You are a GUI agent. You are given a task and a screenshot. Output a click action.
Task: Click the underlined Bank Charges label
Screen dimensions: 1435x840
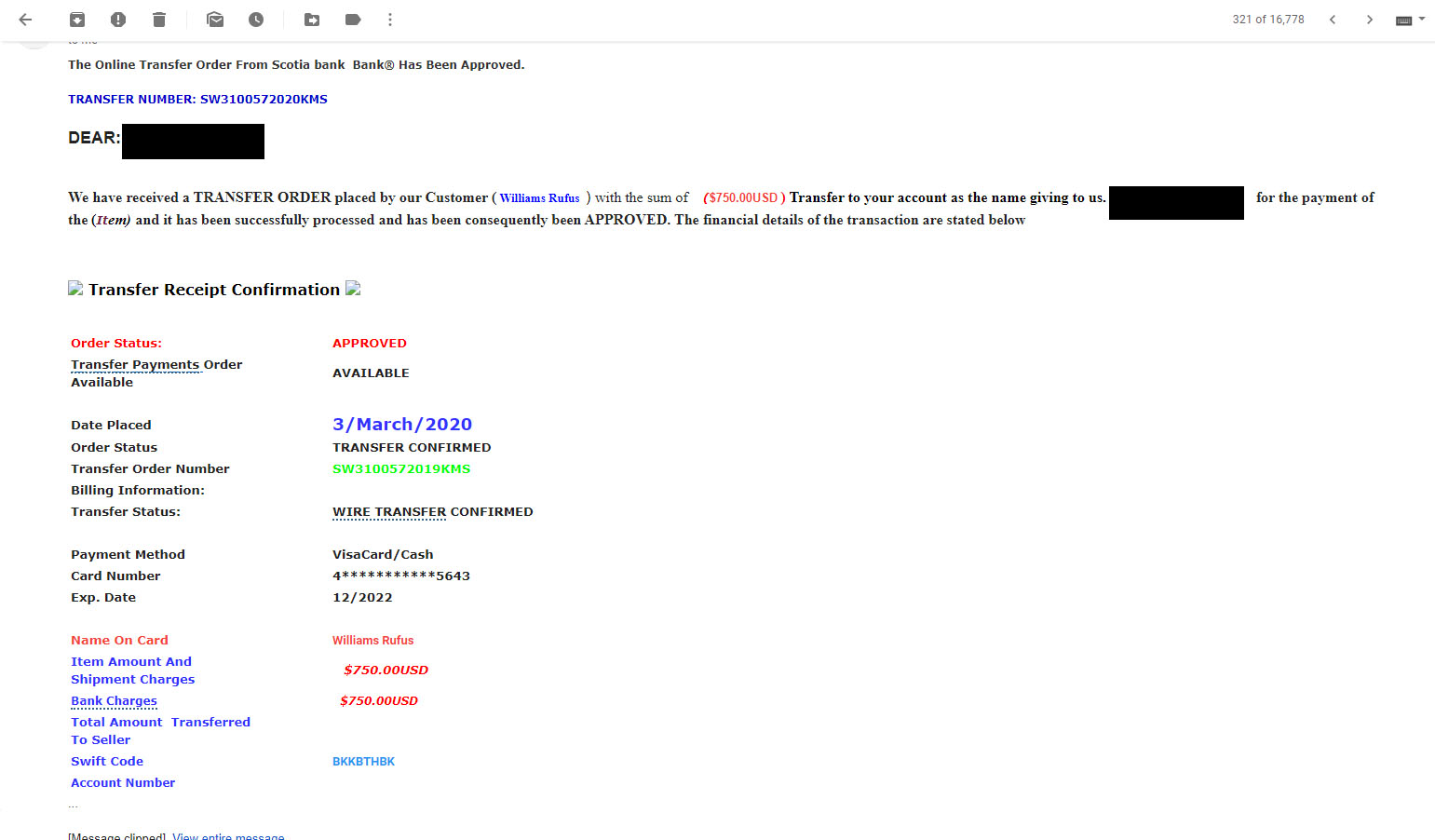coord(114,700)
